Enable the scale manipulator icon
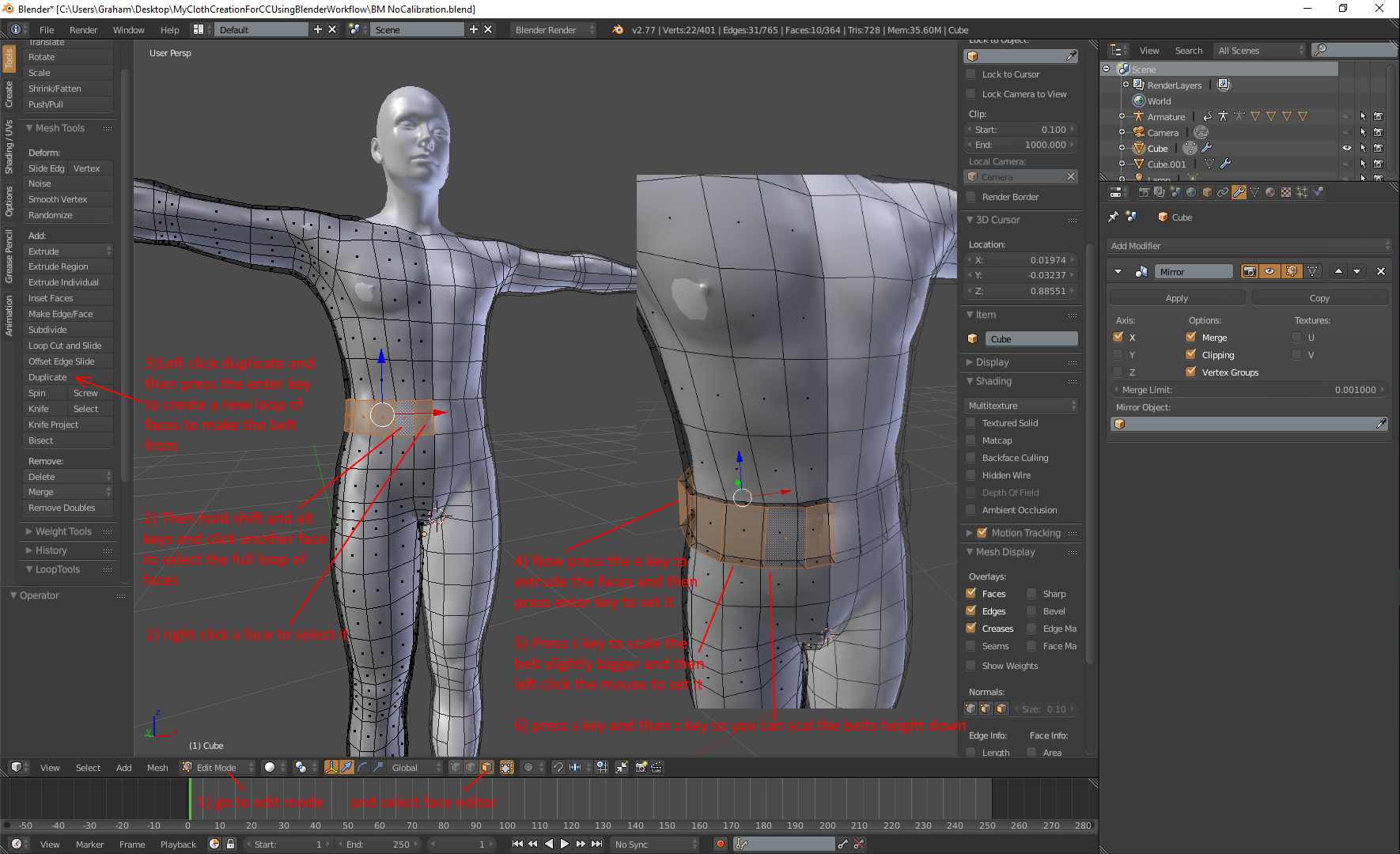Viewport: 1400px width, 854px height. [x=377, y=767]
